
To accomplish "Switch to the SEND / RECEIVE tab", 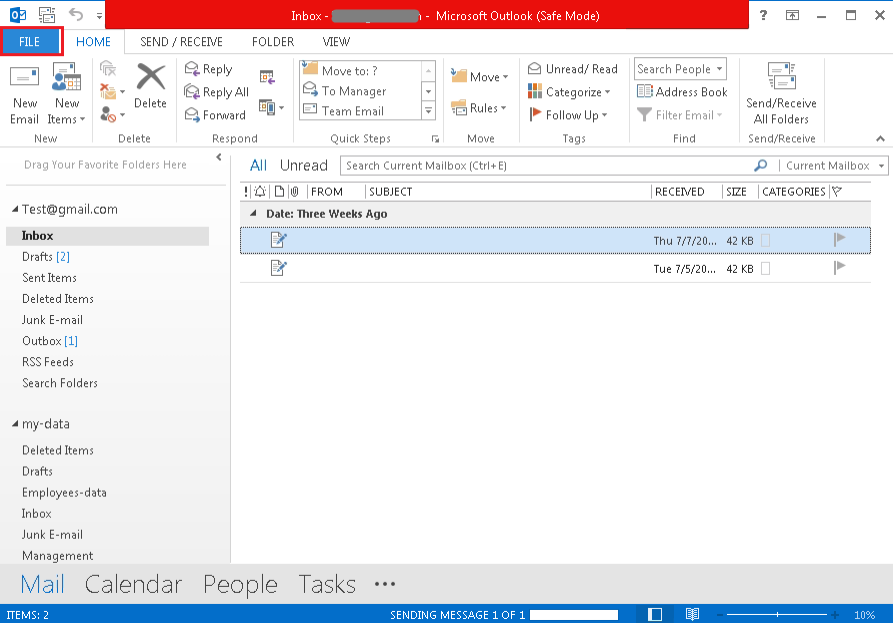I will 181,42.
